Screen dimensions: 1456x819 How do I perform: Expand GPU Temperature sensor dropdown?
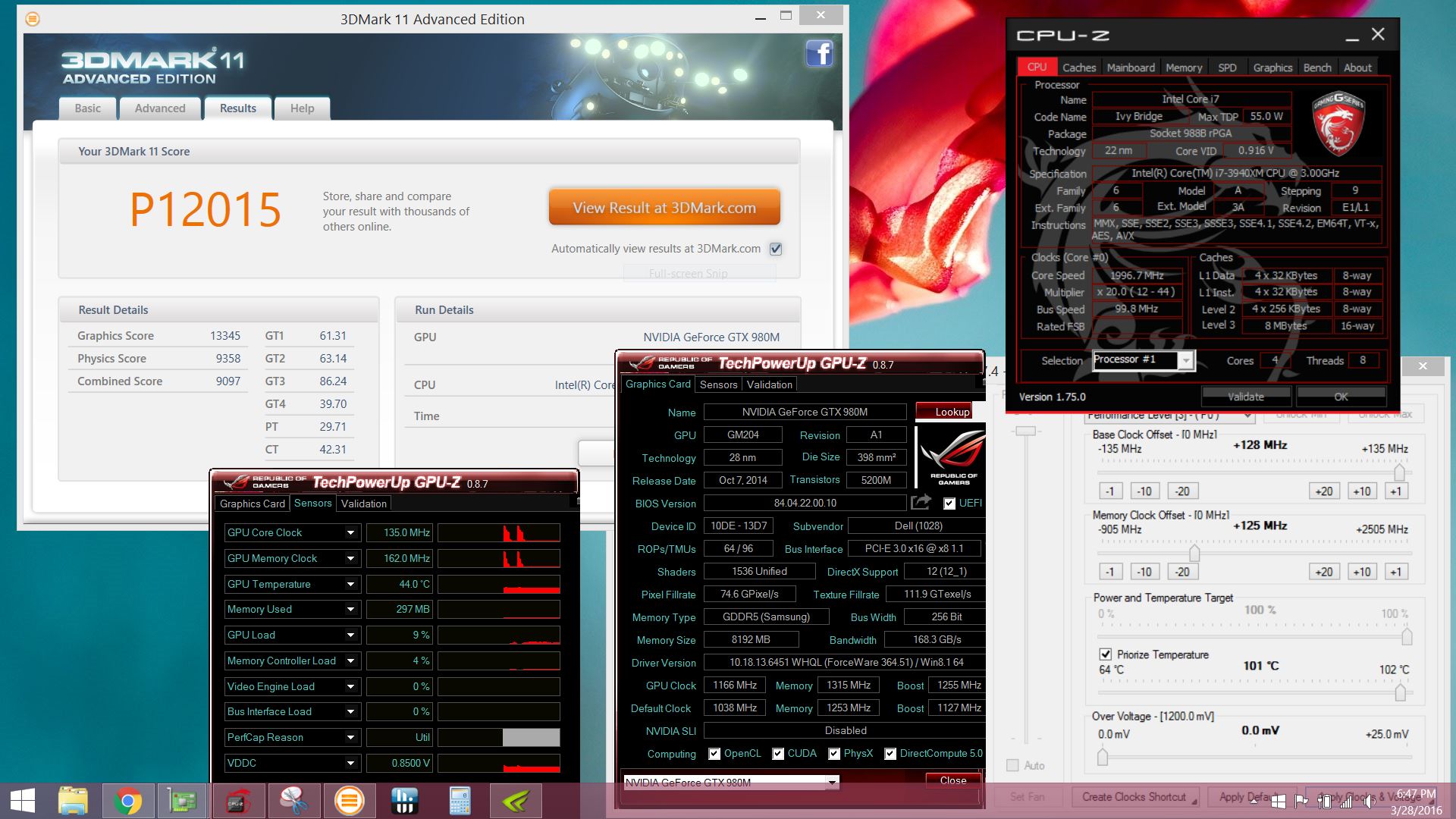(350, 584)
